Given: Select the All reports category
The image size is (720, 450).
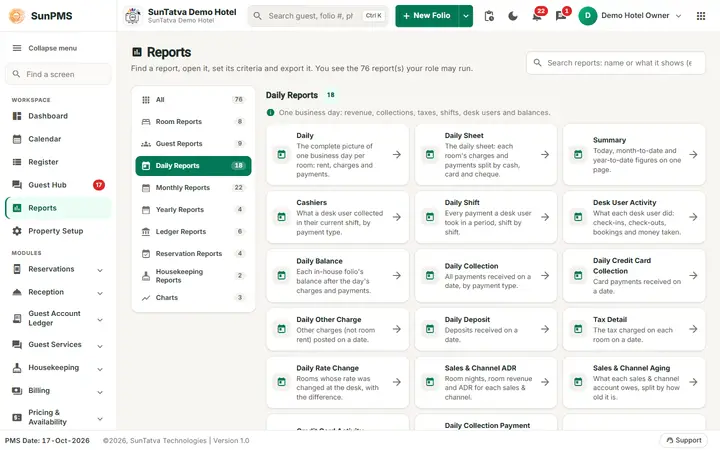Looking at the screenshot, I should [x=193, y=100].
